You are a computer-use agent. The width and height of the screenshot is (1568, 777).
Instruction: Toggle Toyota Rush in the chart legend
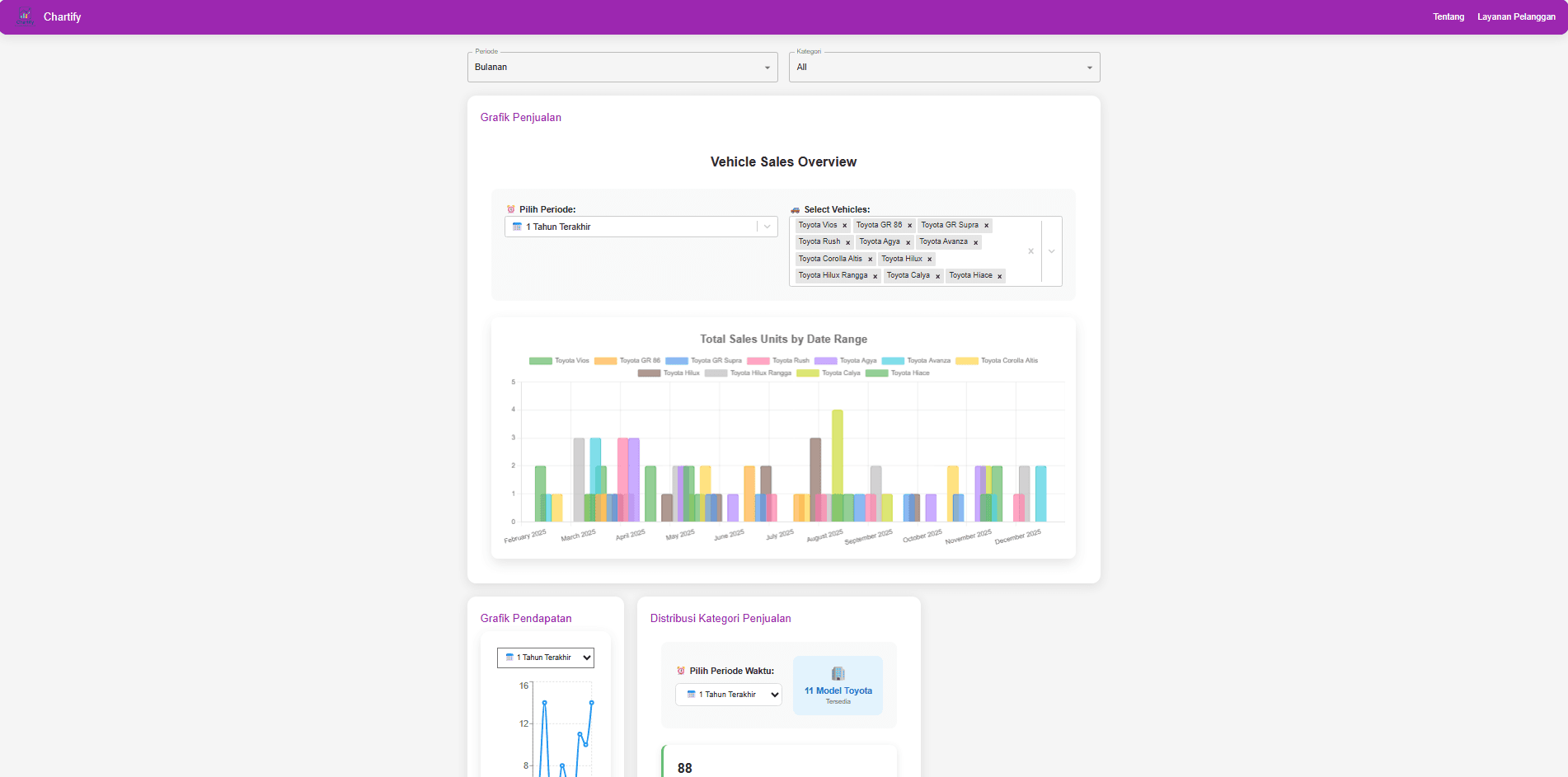pyautogui.click(x=778, y=361)
